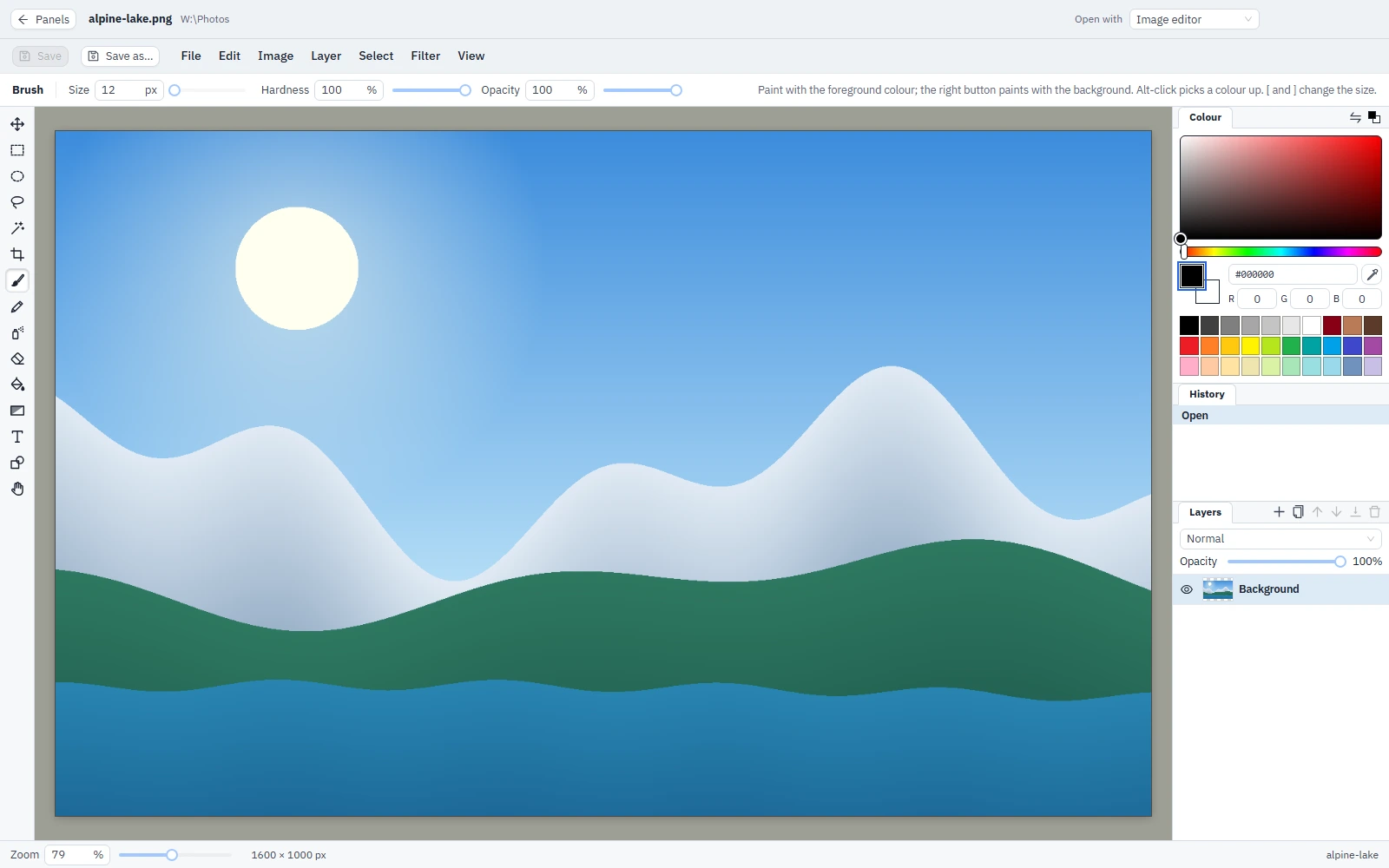Go back to Panels

pos(43,19)
